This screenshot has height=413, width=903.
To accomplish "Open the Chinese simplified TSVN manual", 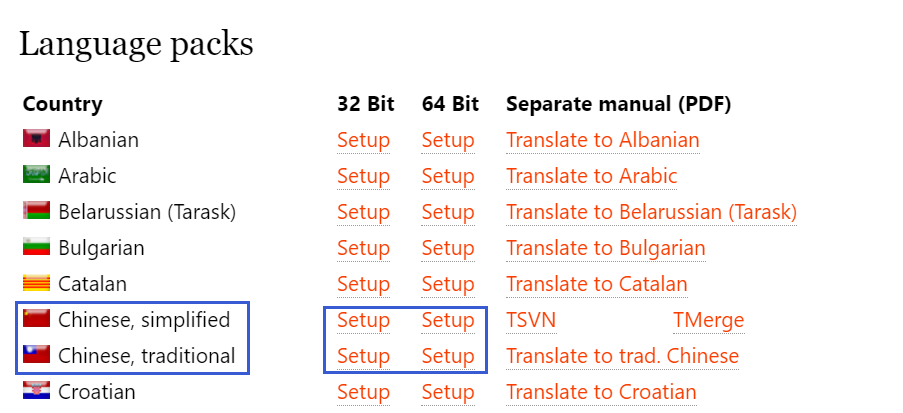I will point(530,320).
